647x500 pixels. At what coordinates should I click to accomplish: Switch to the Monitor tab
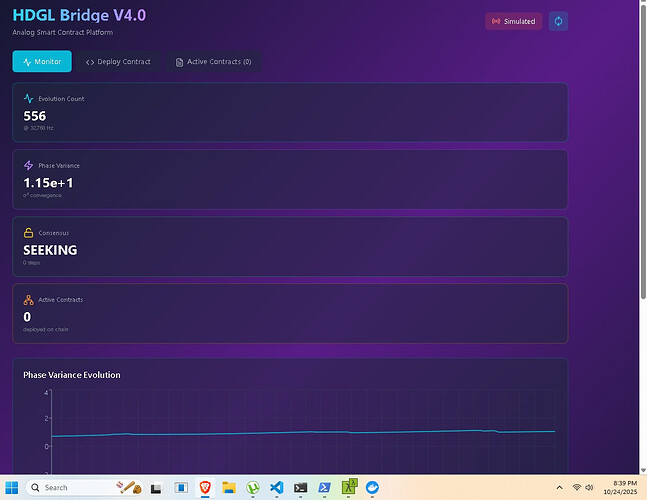[42, 62]
